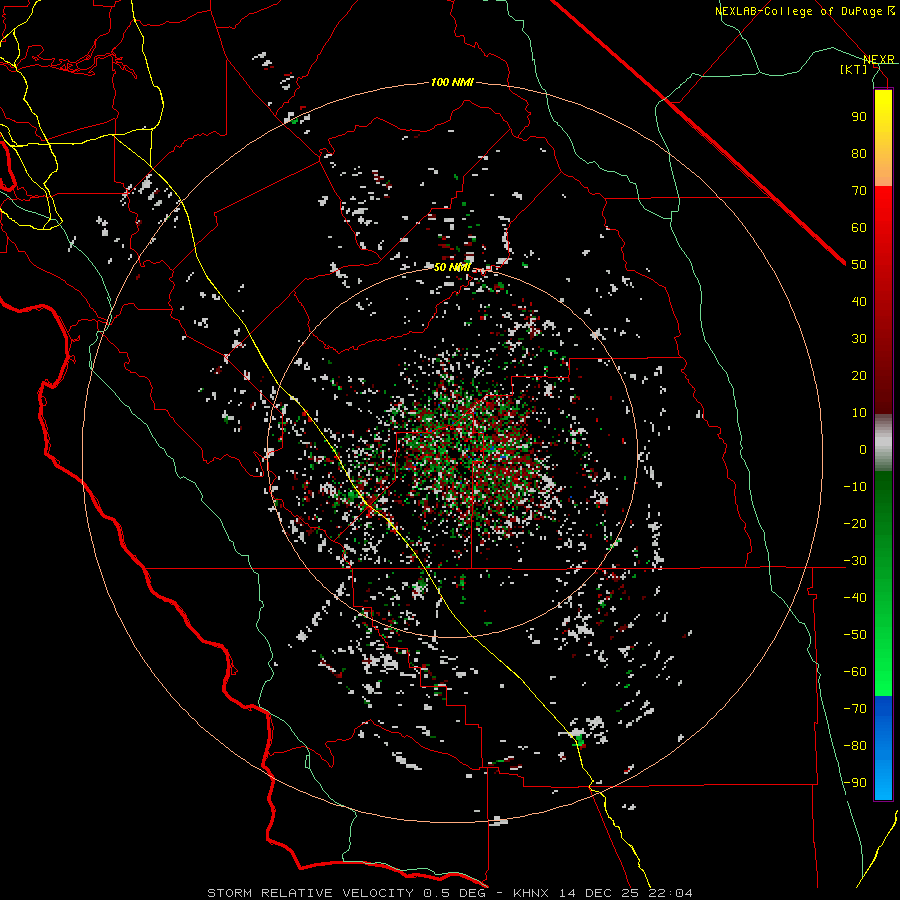Select the 20 value on the velocity scale
This screenshot has height=900, width=900.
[x=859, y=376]
